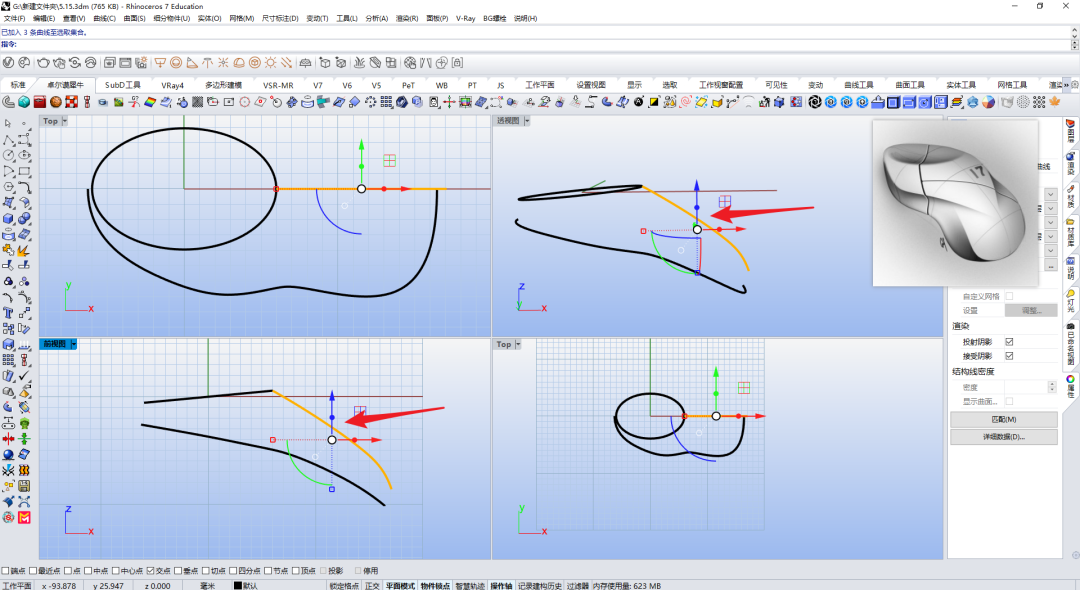Open lower-right Top viewport dropdown arrow
The width and height of the screenshot is (1080, 590).
coord(518,344)
